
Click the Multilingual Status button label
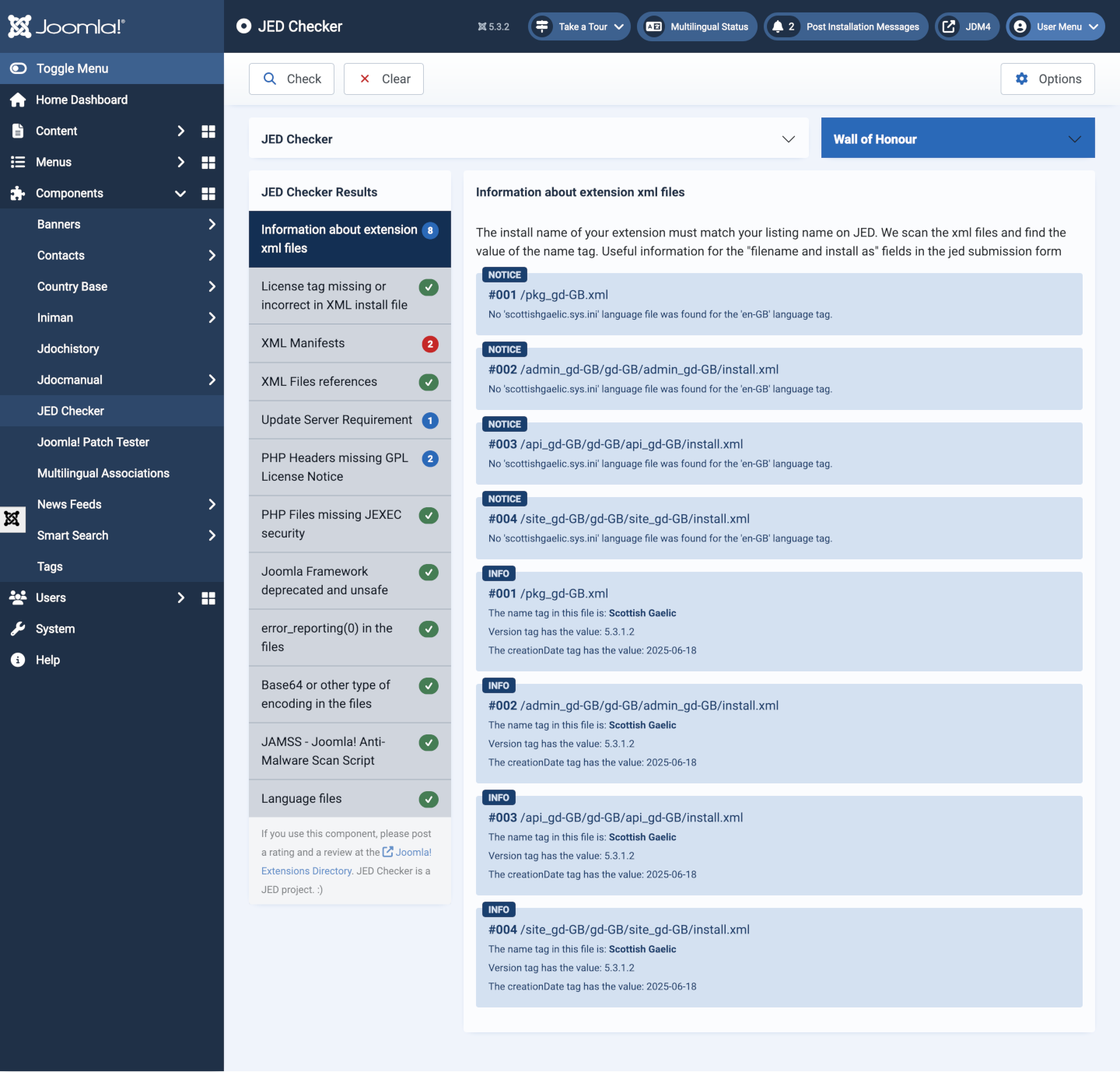pyautogui.click(x=709, y=26)
